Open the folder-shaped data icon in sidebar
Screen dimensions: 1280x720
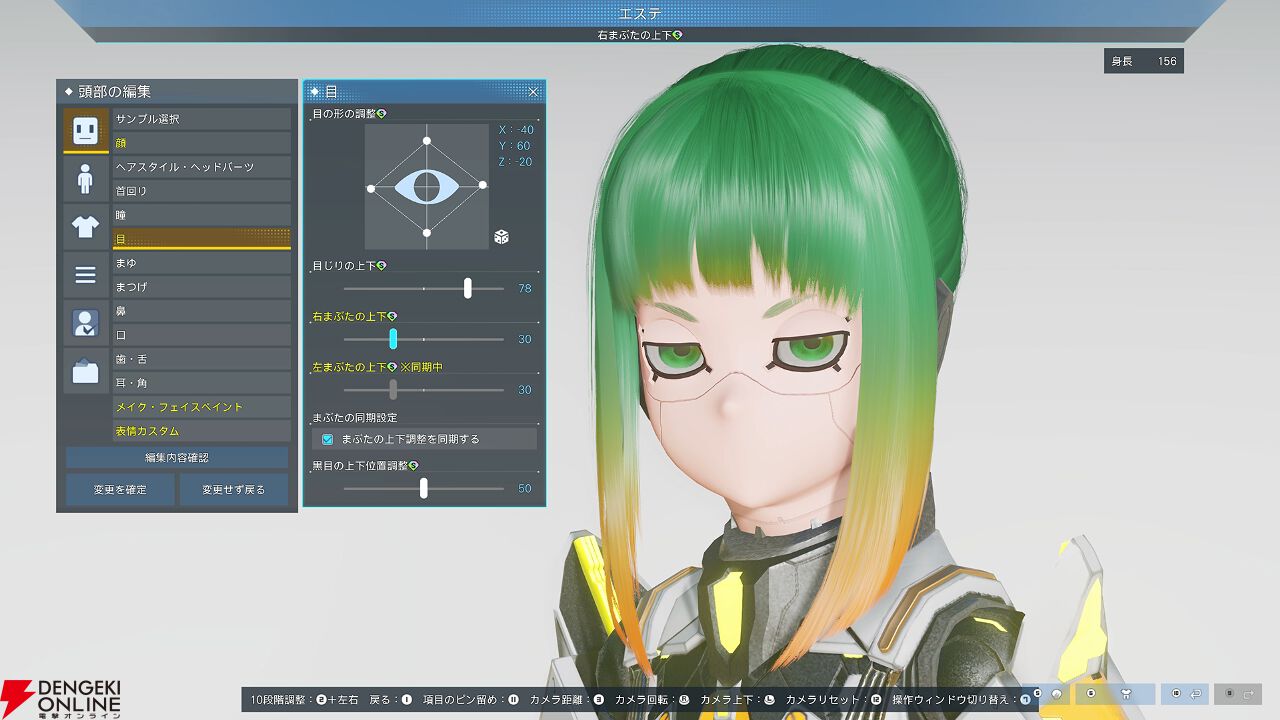[x=85, y=372]
